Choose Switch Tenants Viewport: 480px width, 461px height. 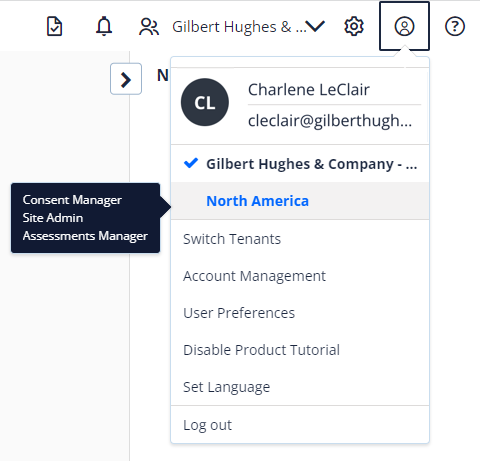[x=232, y=239]
